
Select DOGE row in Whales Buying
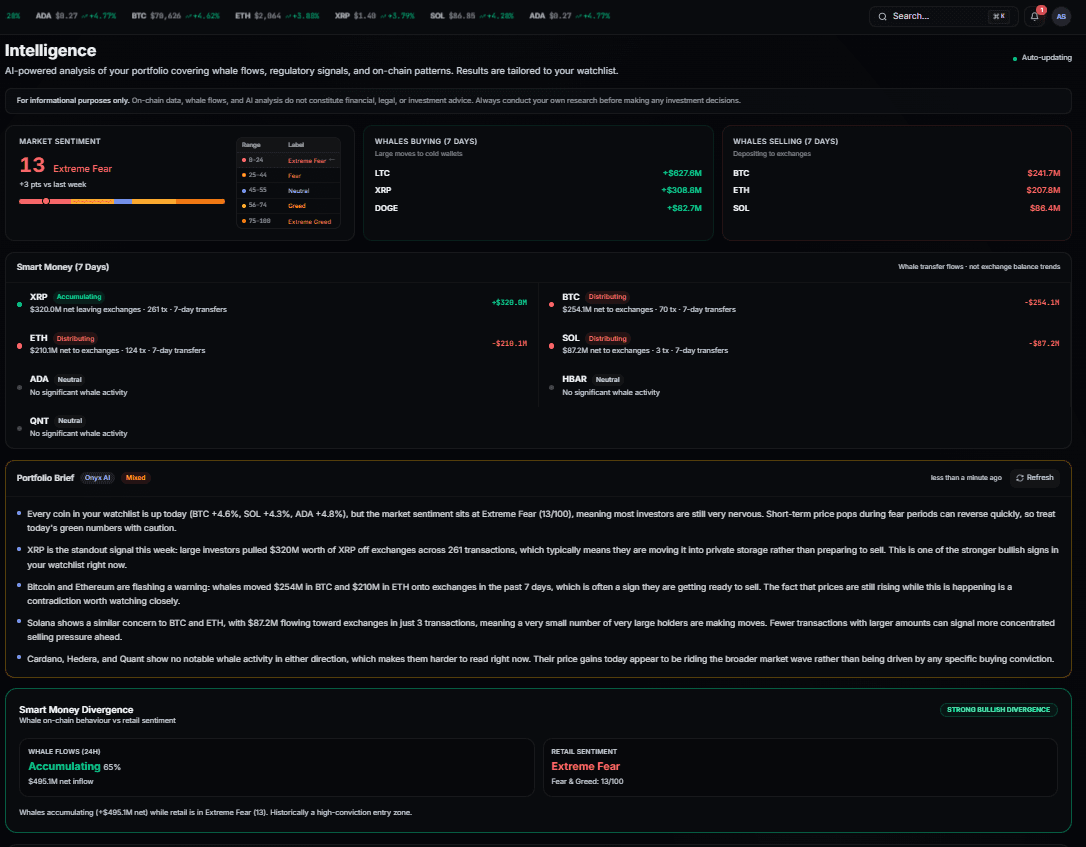click(x=538, y=208)
